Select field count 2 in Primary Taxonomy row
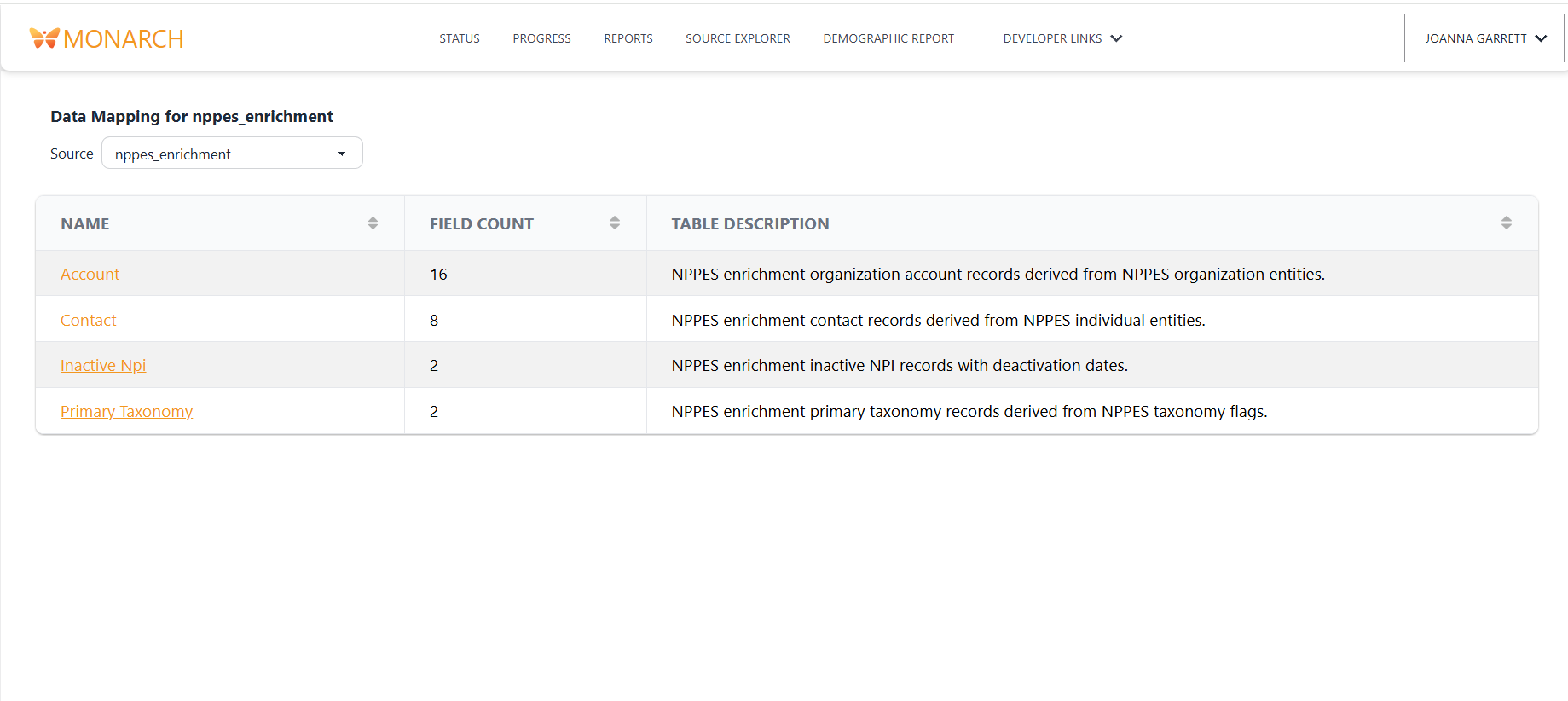The height and width of the screenshot is (701, 1568). [434, 412]
